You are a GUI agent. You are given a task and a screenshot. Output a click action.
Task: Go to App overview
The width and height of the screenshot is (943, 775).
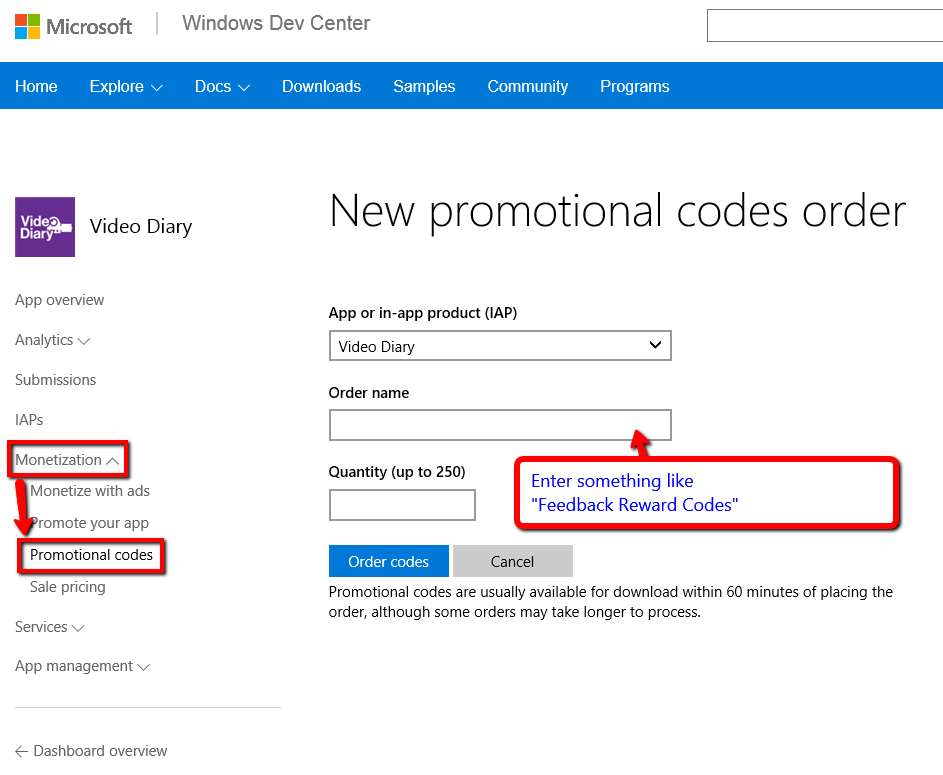point(59,300)
